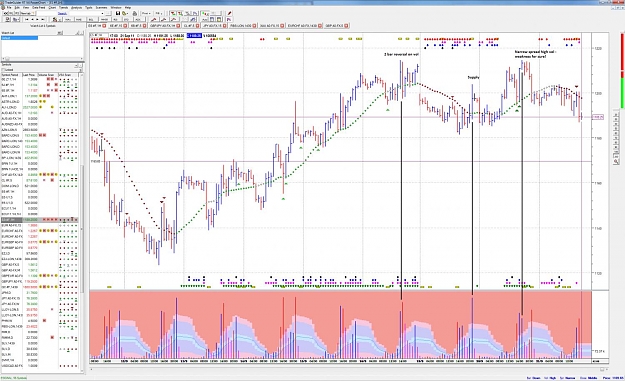Sort by the Volume Scan column header
This screenshot has width=625, height=381.
pyautogui.click(x=48, y=75)
